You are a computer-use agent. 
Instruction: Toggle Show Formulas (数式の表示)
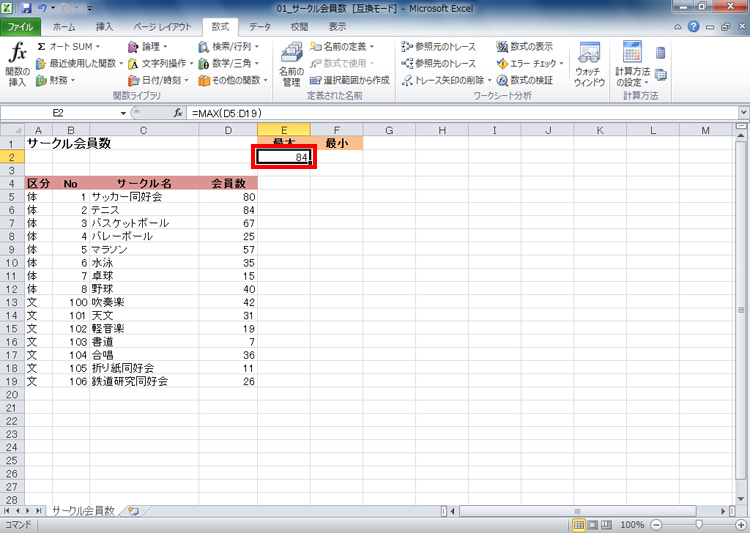point(525,46)
